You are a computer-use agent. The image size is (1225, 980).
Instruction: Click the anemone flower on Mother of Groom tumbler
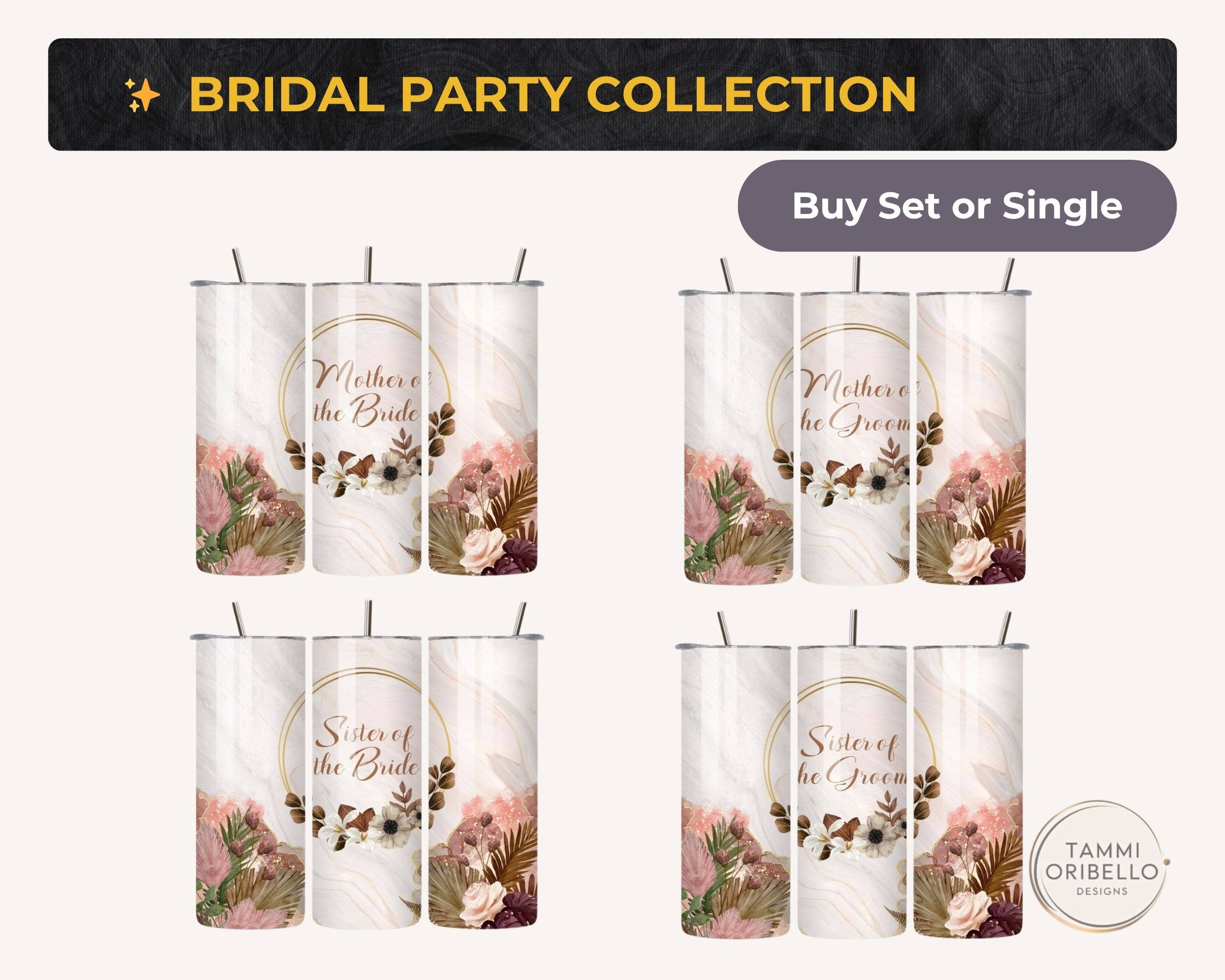coord(878,483)
